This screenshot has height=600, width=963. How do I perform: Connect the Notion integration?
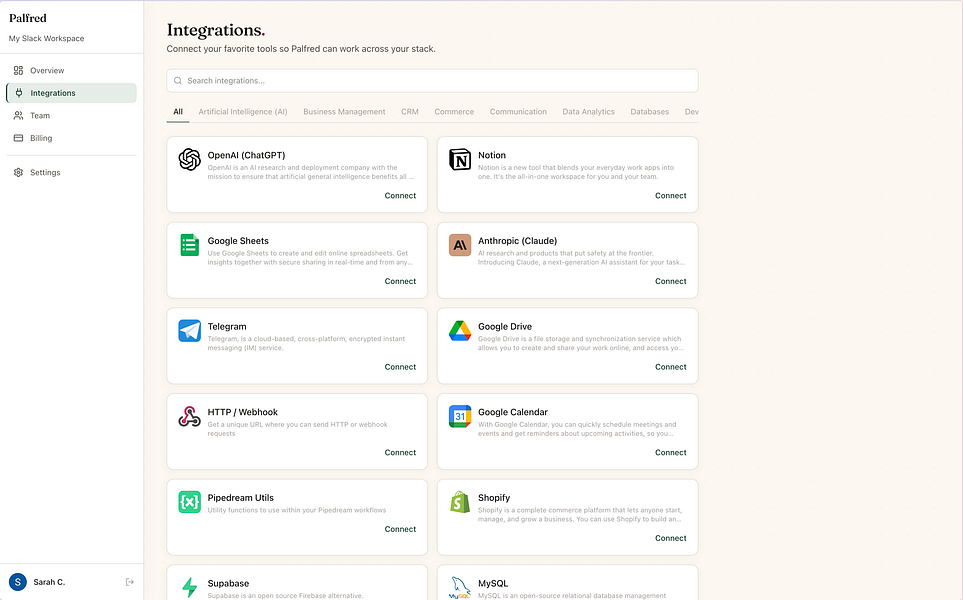coord(671,196)
